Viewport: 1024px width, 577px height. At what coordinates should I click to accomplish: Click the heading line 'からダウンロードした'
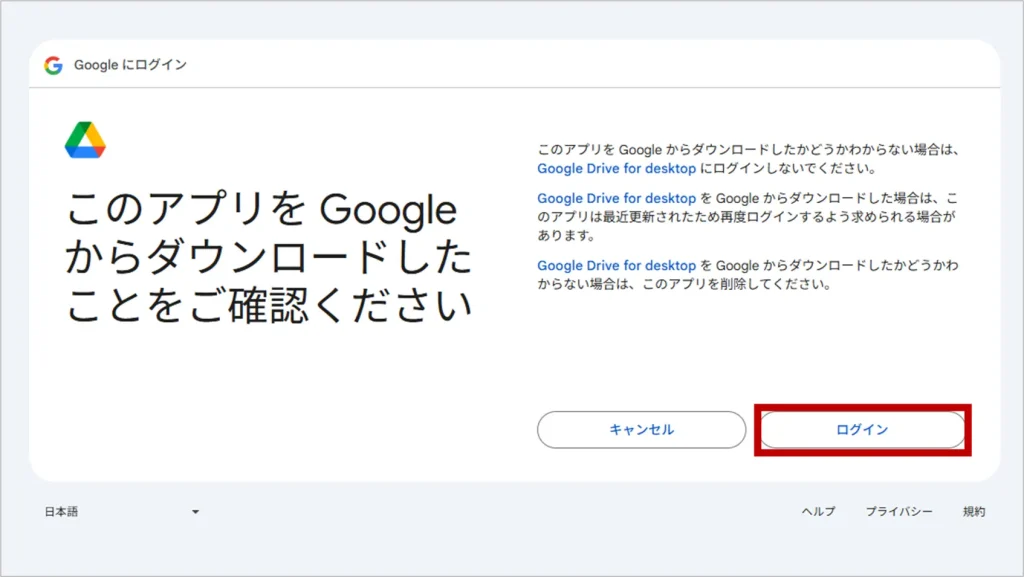coord(268,258)
